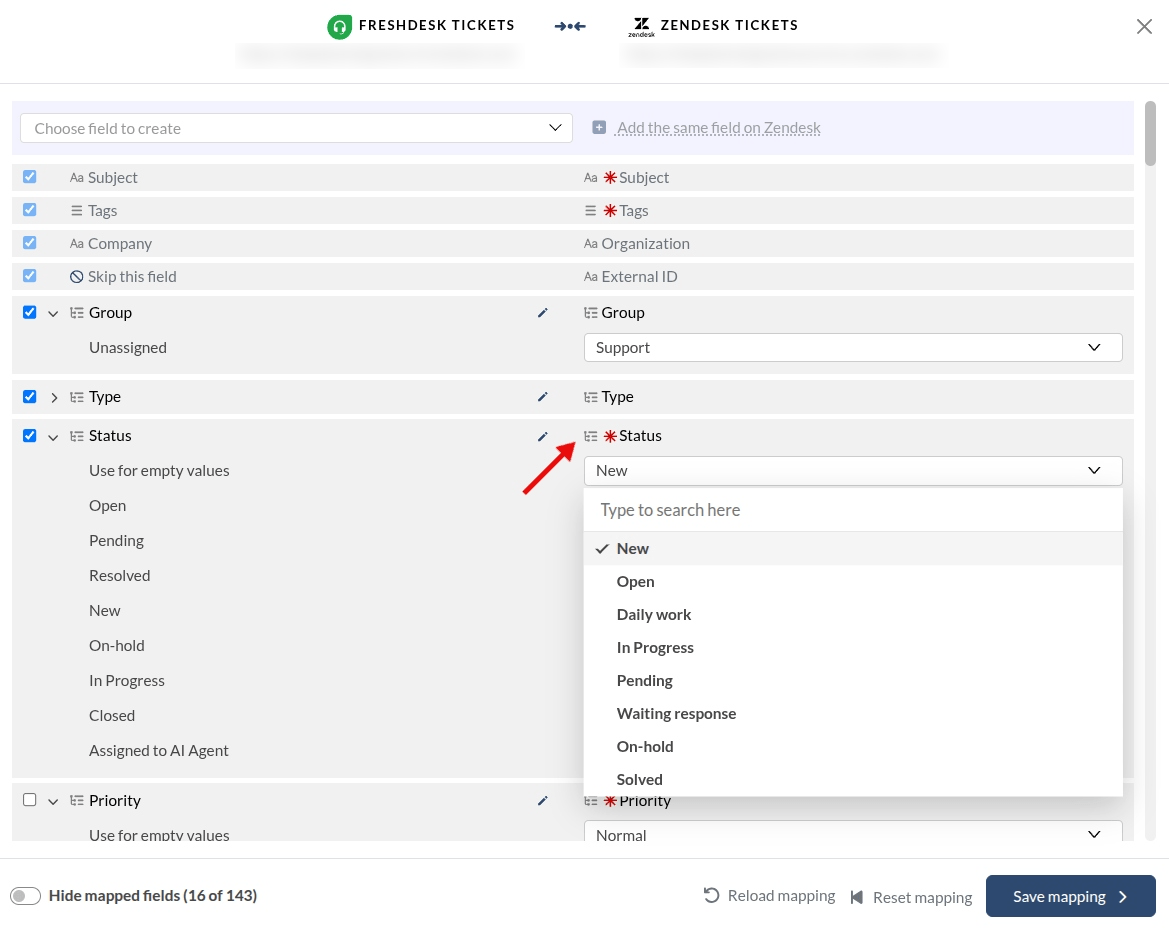Image resolution: width=1169 pixels, height=929 pixels.
Task: Click the plus icon beside Add same field
Action: point(599,127)
